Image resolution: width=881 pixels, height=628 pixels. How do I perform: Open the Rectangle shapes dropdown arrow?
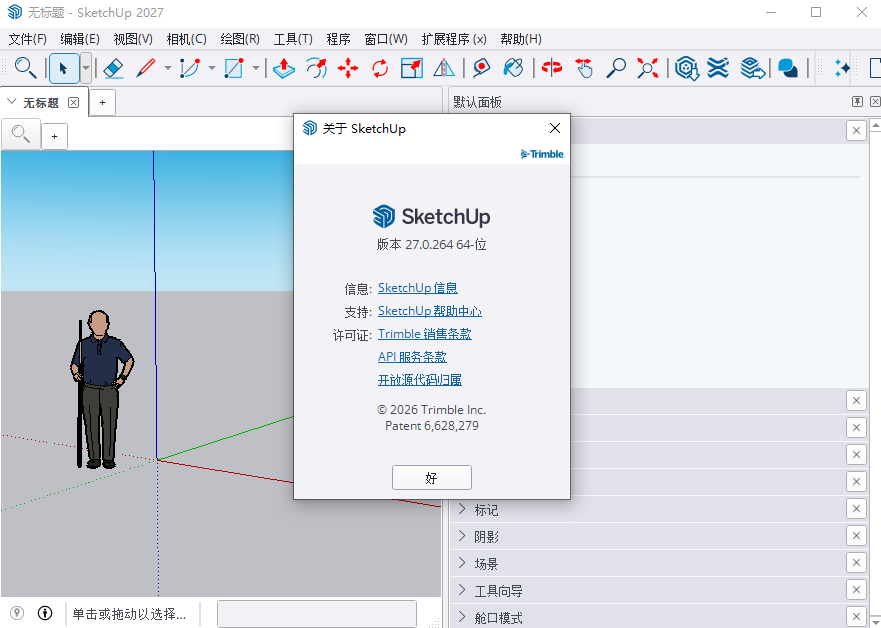coord(256,69)
